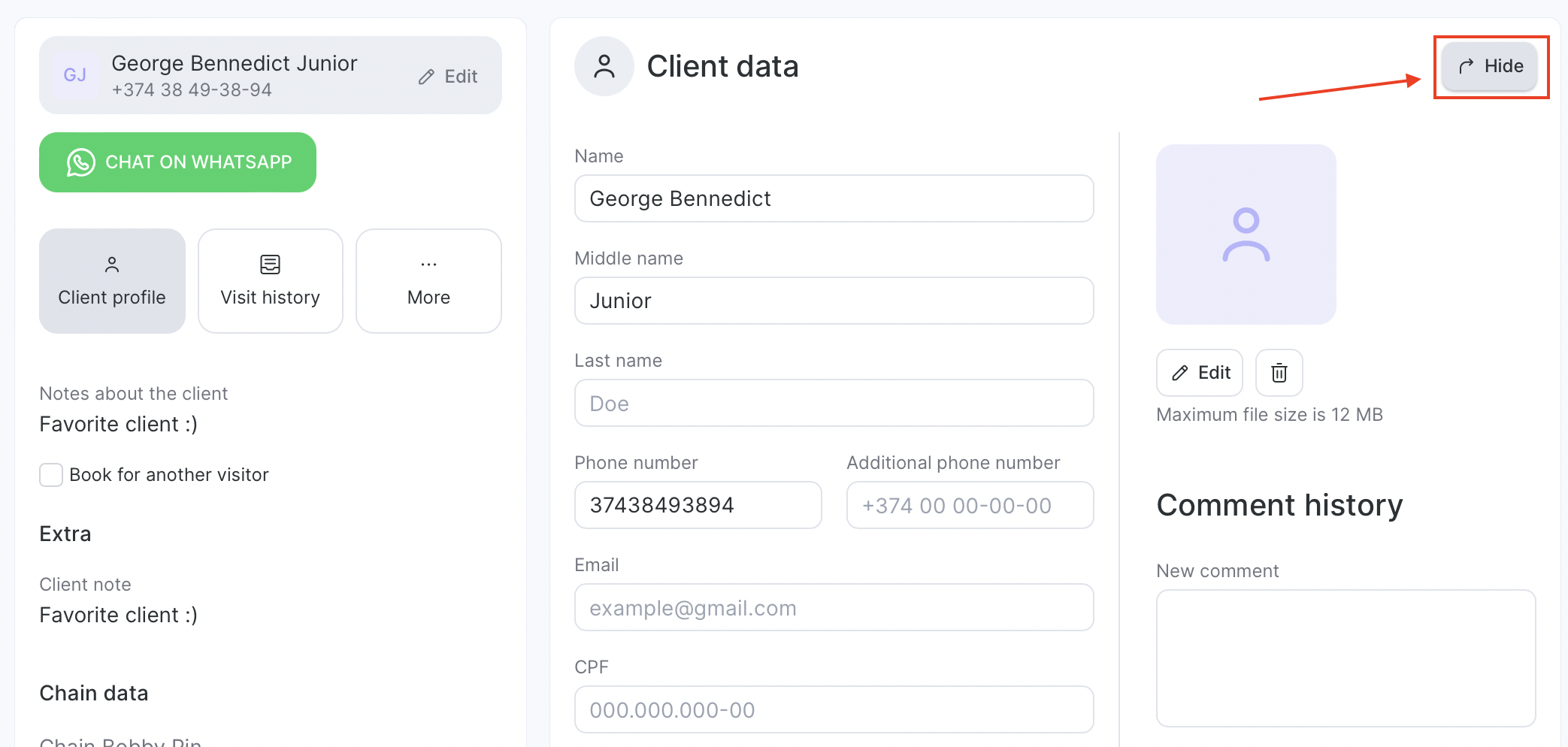Click the Visit history list icon
This screenshot has height=747, width=1568.
(x=270, y=265)
